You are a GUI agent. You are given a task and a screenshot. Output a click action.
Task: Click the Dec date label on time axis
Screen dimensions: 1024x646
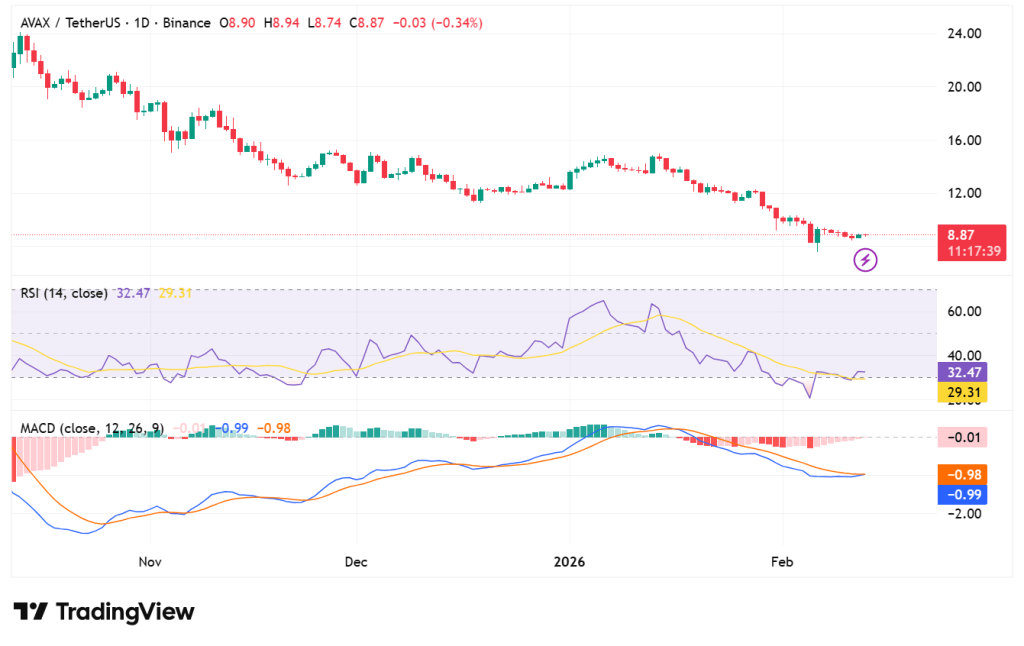pos(357,562)
